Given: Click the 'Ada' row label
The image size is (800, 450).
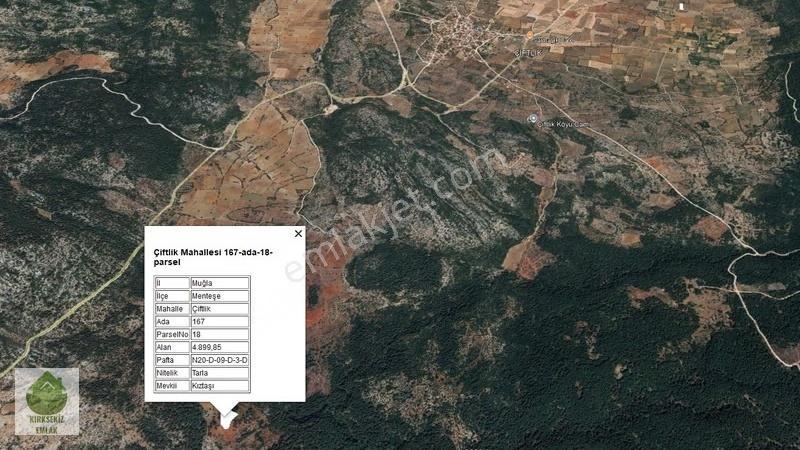Looking at the screenshot, I should pos(172,321).
